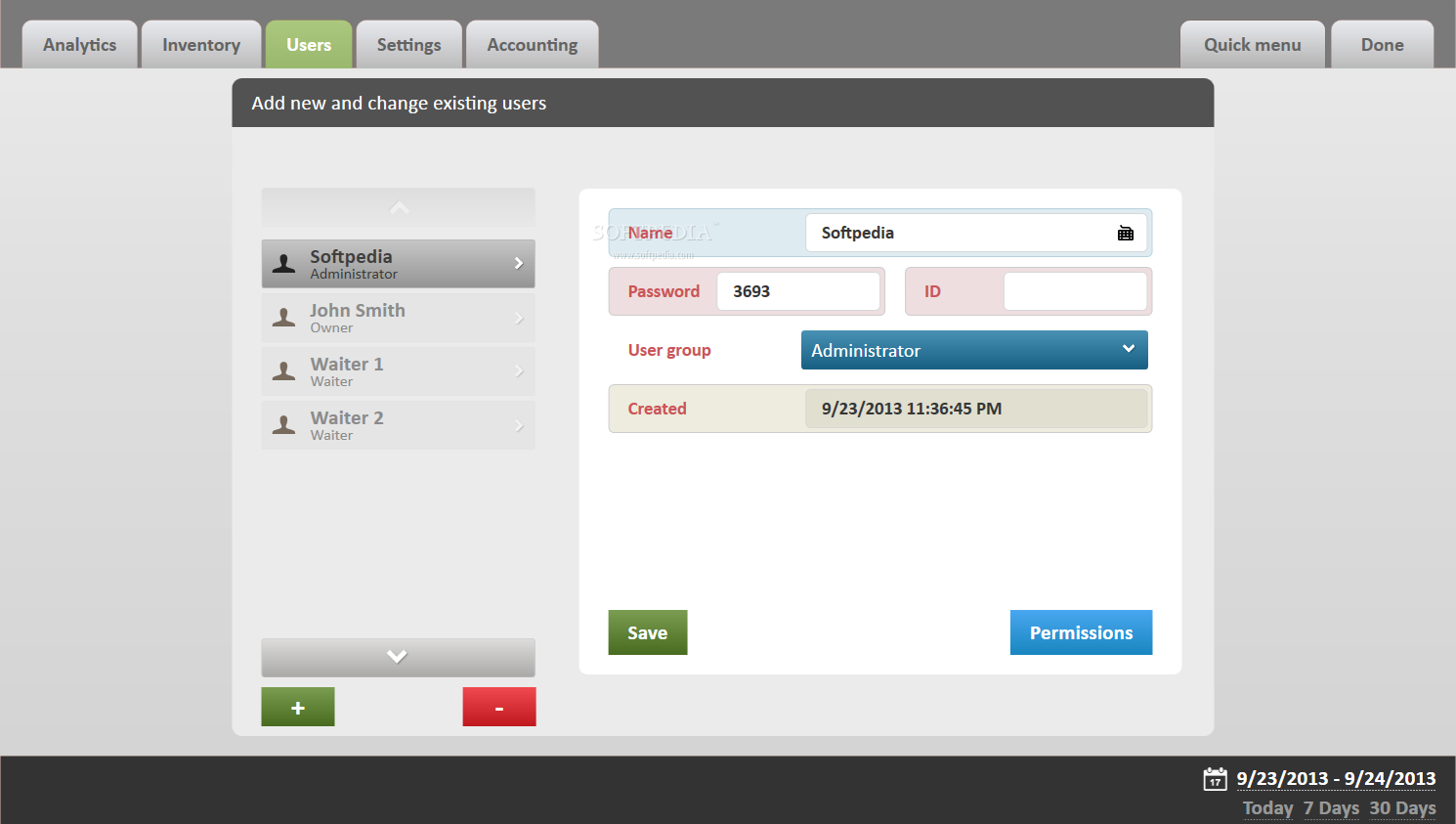
Task: Select the Today range
Action: pyautogui.click(x=1267, y=808)
